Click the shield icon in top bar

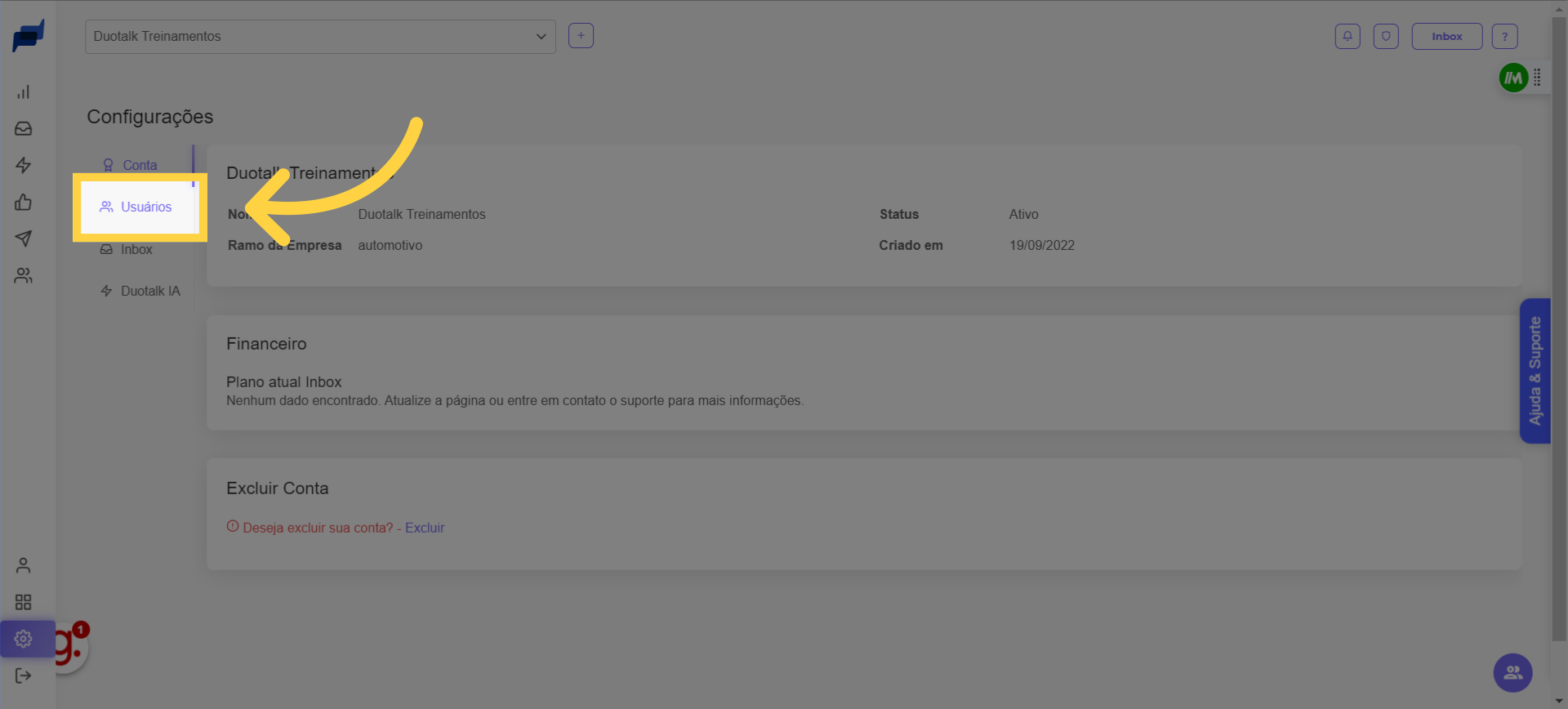tap(1386, 36)
